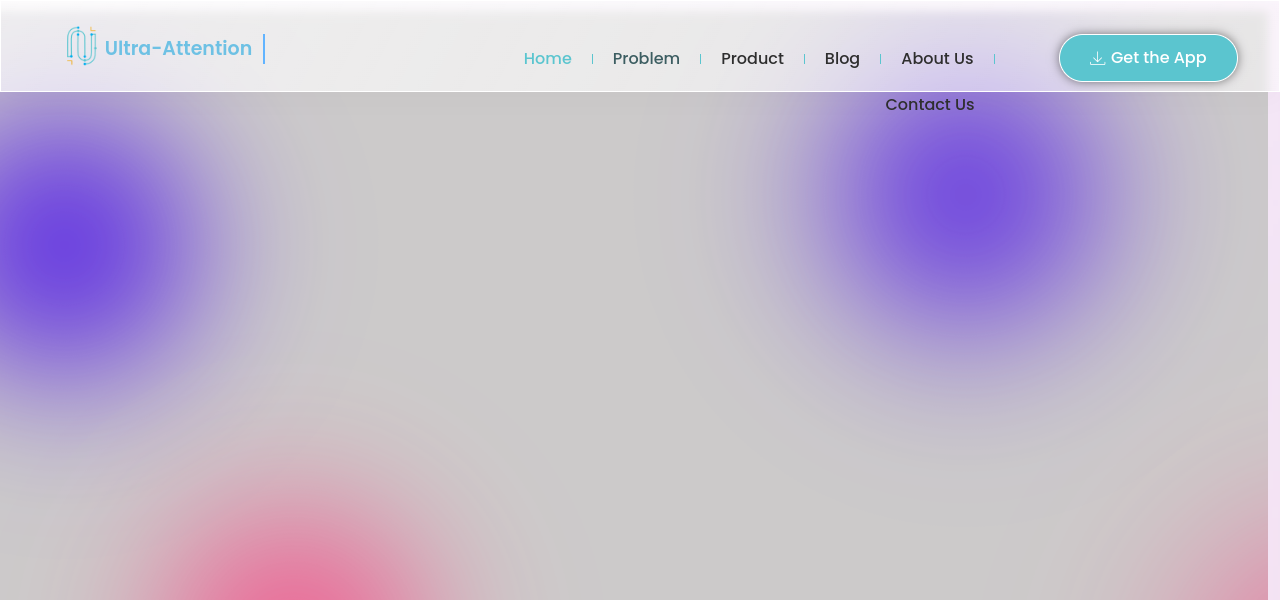Click the Ultra-Attention logo icon
1280x600 pixels.
tap(81, 47)
